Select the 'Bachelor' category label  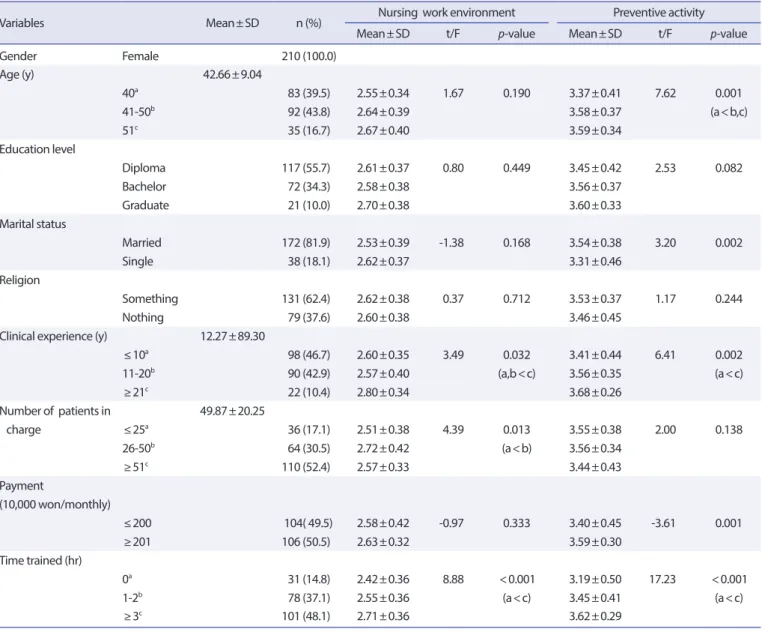coord(144,186)
